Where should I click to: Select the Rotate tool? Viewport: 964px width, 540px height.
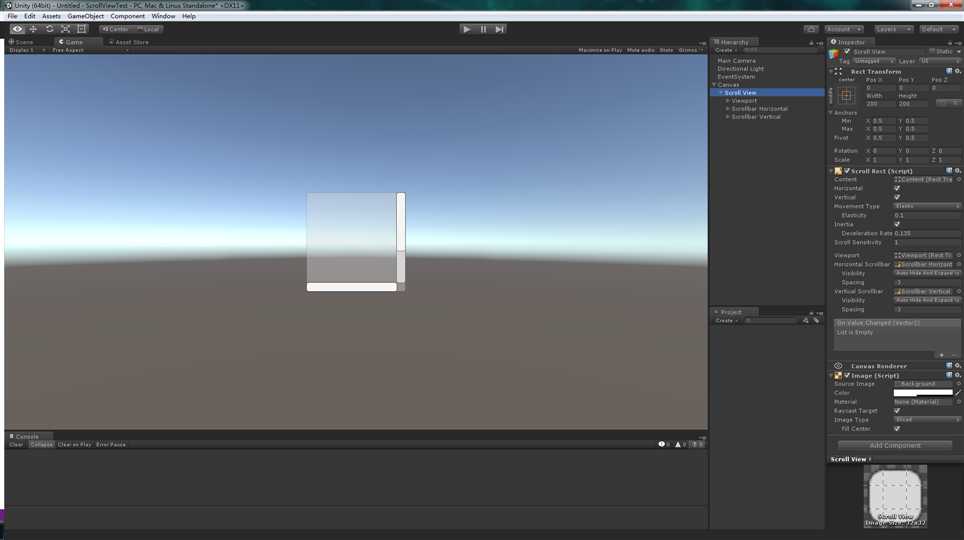point(49,29)
